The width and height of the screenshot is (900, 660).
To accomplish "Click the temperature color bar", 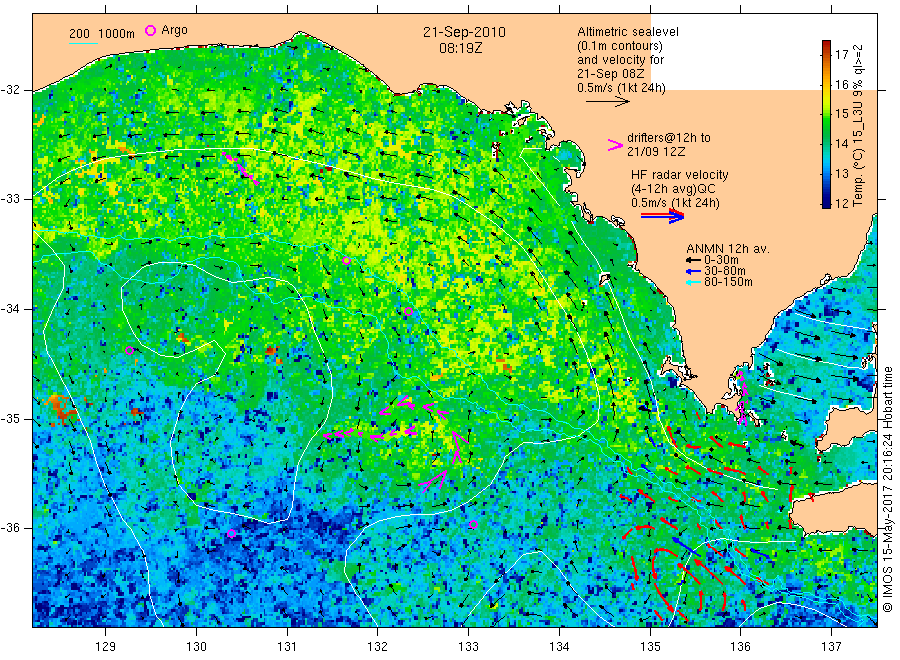I will pyautogui.click(x=826, y=124).
